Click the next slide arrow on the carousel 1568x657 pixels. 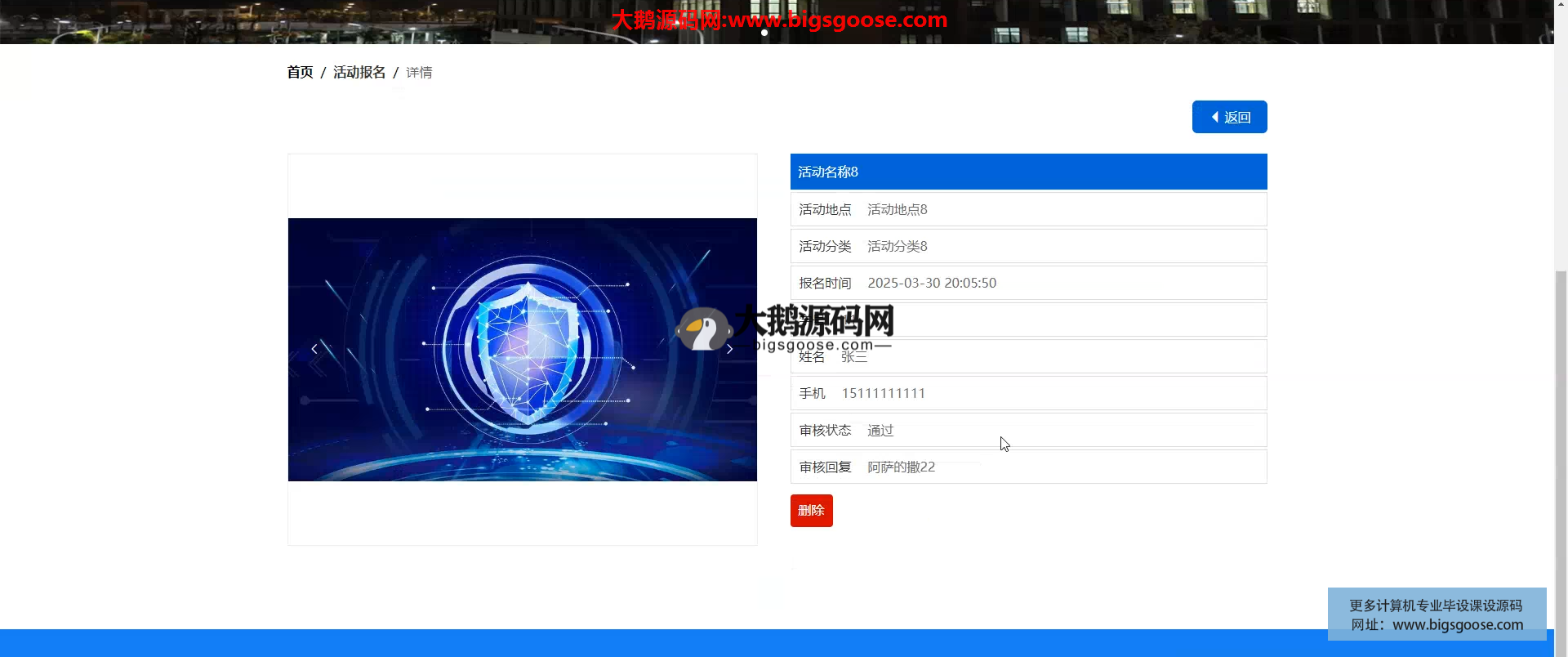(729, 349)
